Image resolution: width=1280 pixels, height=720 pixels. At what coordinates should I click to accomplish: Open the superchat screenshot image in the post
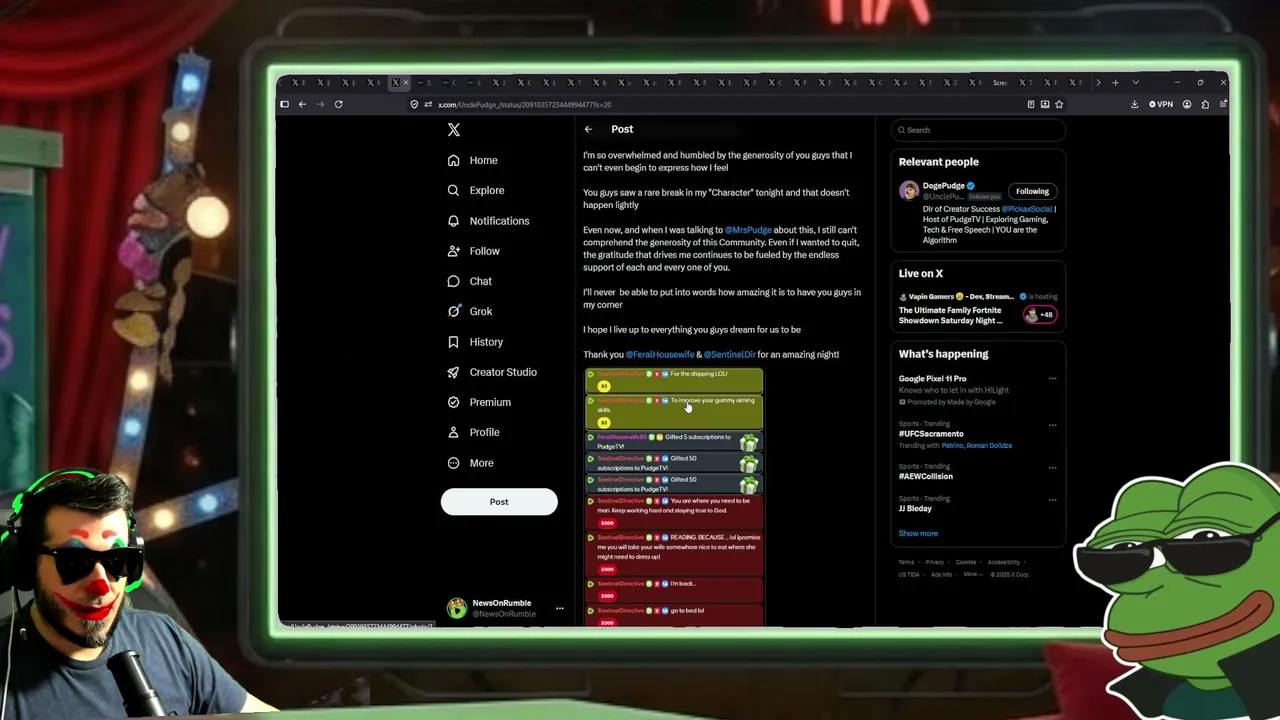pyautogui.click(x=674, y=498)
